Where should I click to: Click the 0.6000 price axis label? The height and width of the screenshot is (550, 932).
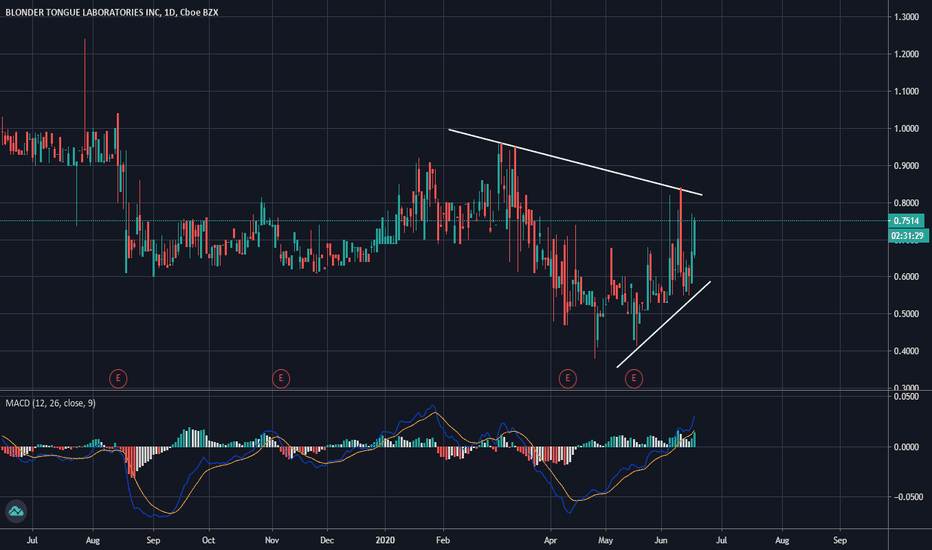tap(906, 276)
